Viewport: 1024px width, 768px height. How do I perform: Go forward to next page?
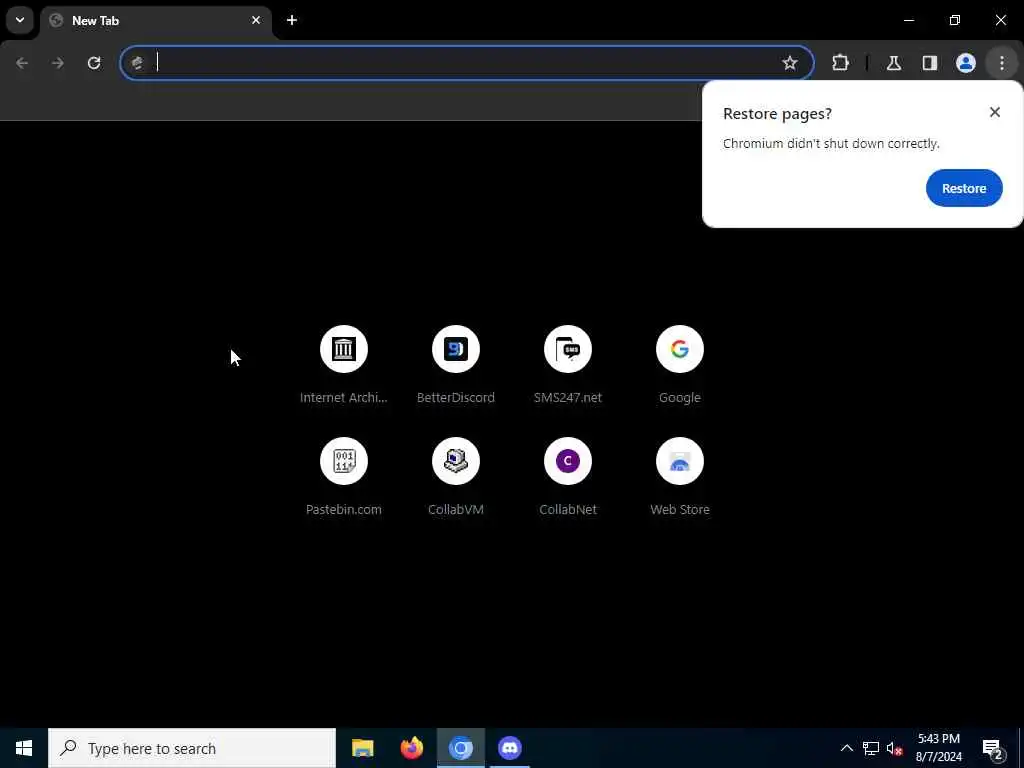point(58,63)
